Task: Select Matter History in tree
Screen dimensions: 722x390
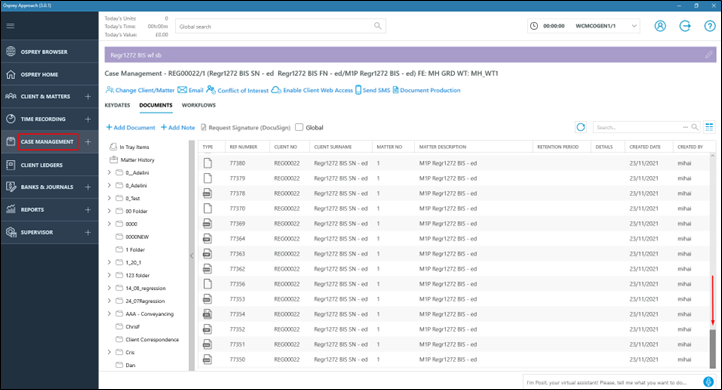Action: click(132, 160)
